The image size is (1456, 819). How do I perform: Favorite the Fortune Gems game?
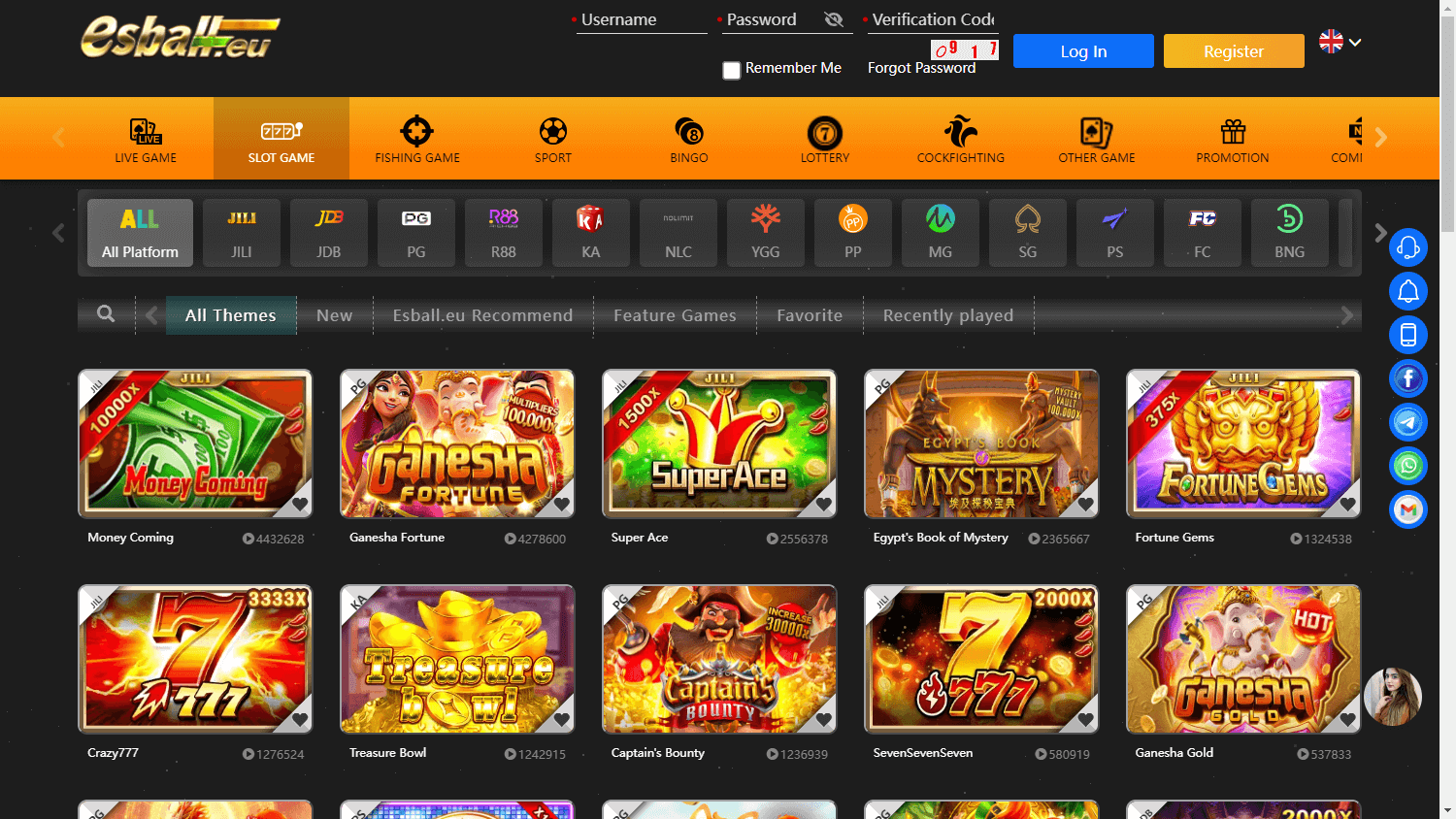click(1348, 504)
